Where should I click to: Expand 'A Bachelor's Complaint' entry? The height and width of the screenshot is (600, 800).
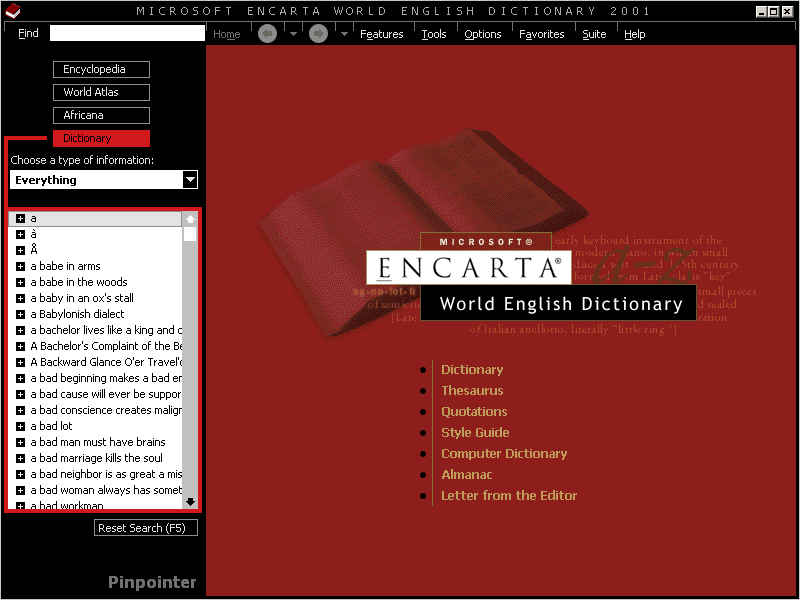coord(20,346)
